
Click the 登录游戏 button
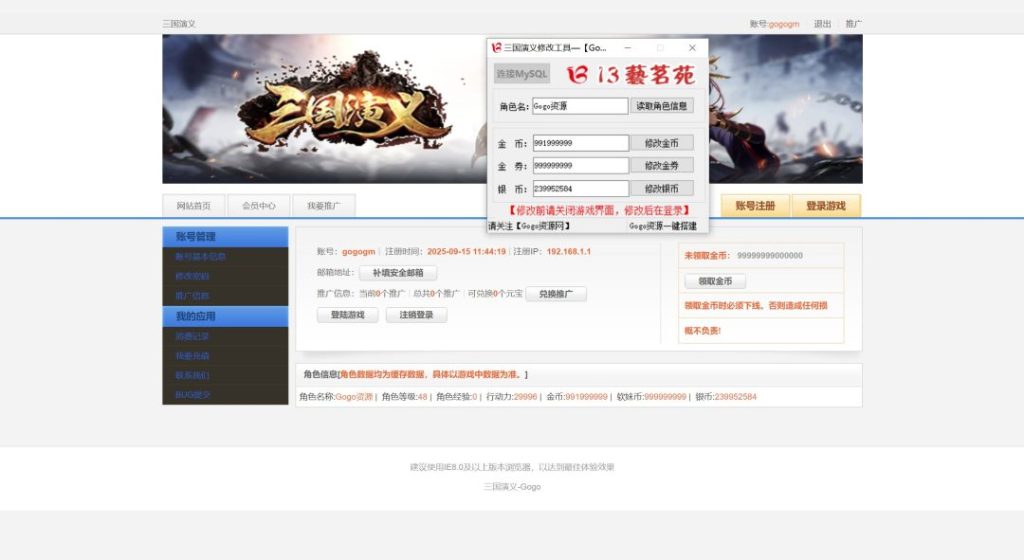tap(826, 206)
